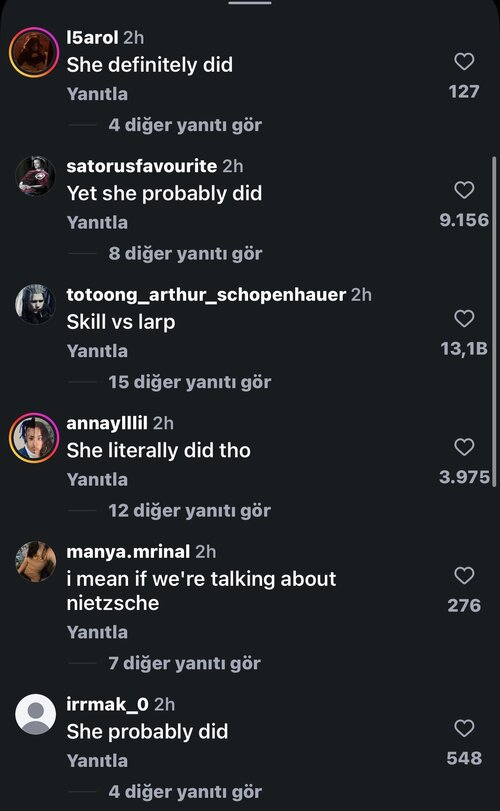Heart manya.mrinal's nietzsche comment

464,575
